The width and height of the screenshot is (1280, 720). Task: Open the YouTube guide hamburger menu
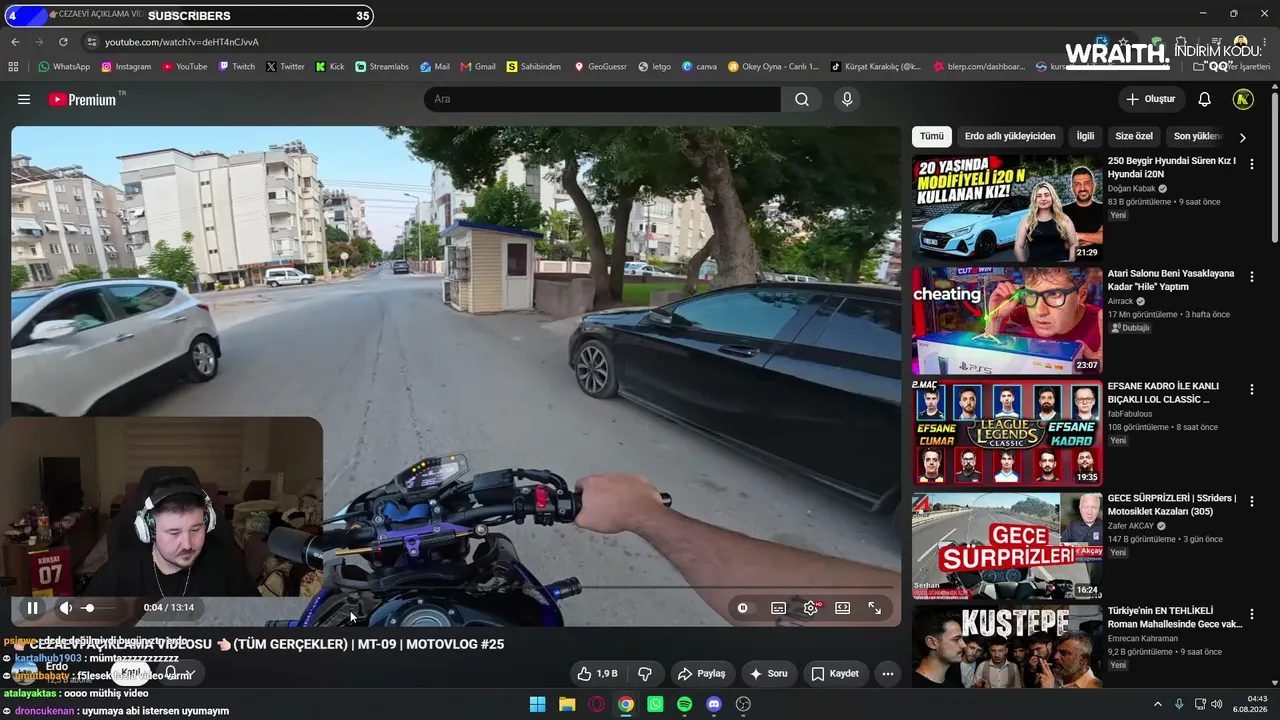click(24, 100)
